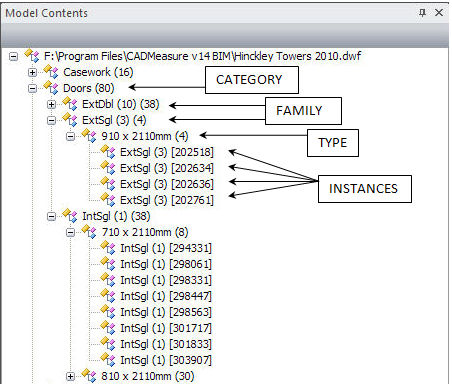Close the Model Contents panel
This screenshot has height=384, width=452.
tap(439, 13)
